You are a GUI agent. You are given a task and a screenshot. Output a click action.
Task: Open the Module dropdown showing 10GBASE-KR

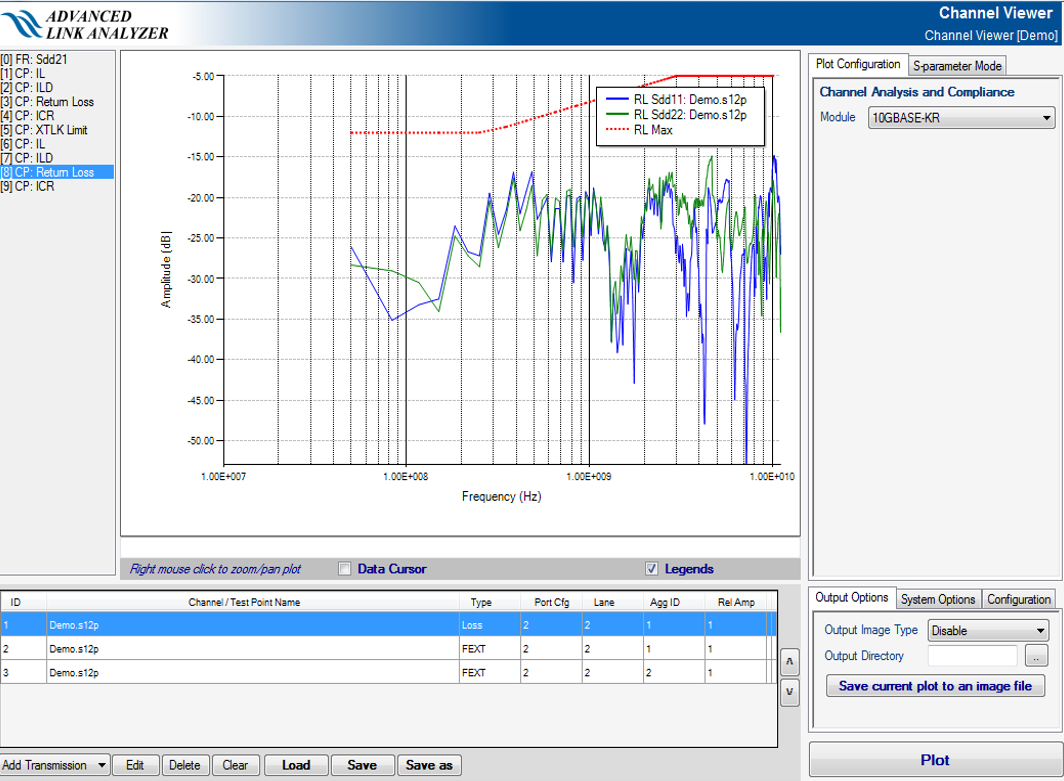(x=961, y=118)
